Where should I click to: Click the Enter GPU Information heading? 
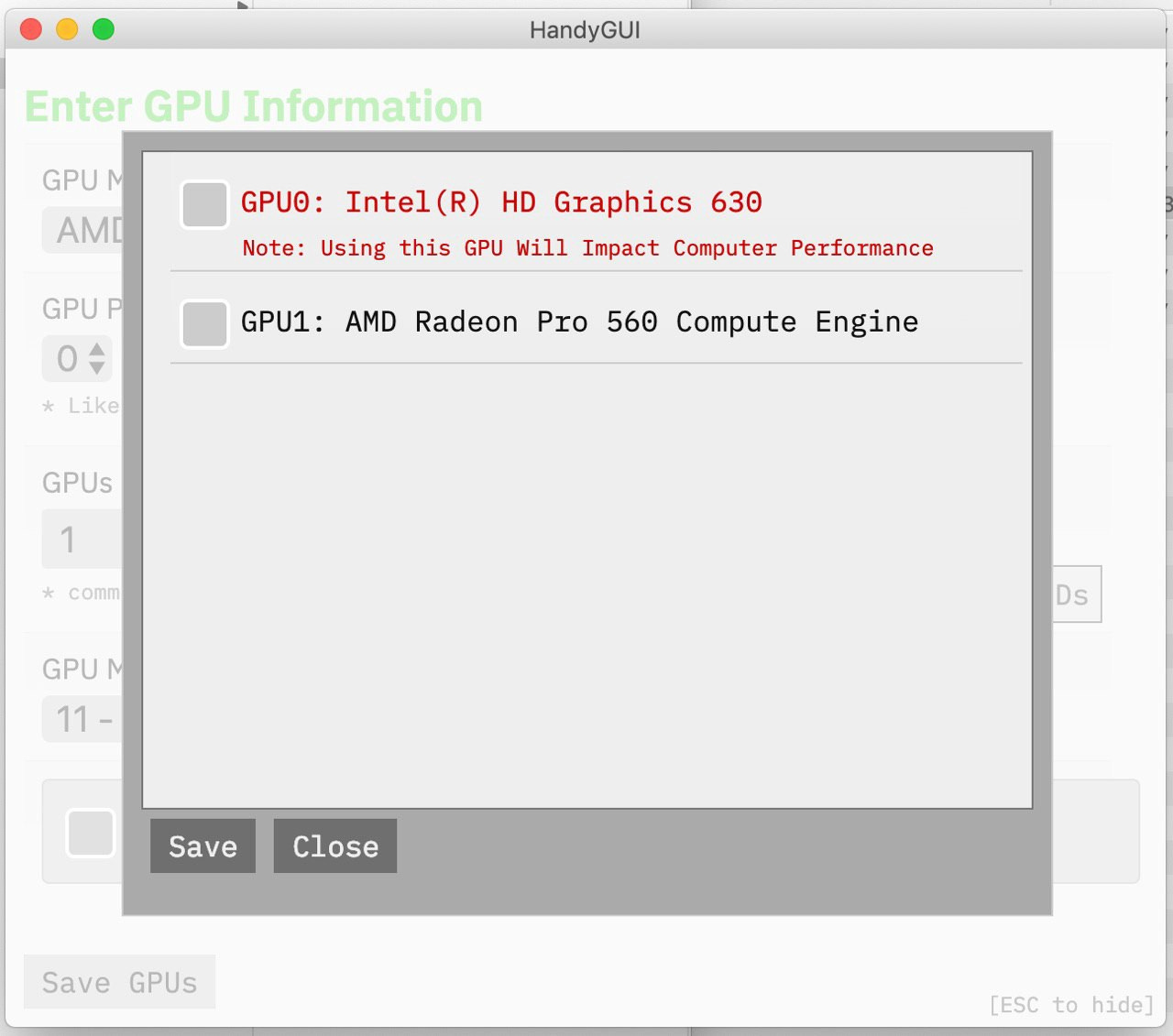point(254,106)
